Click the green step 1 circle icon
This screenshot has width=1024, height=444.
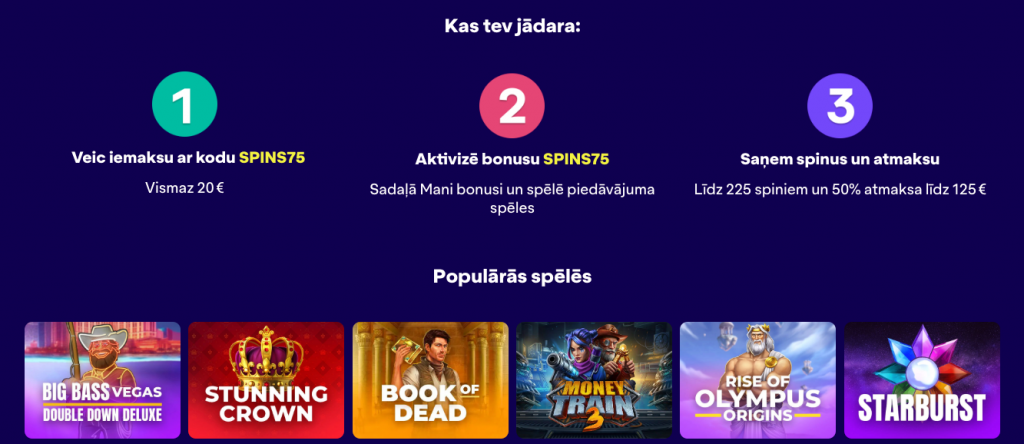(x=185, y=104)
